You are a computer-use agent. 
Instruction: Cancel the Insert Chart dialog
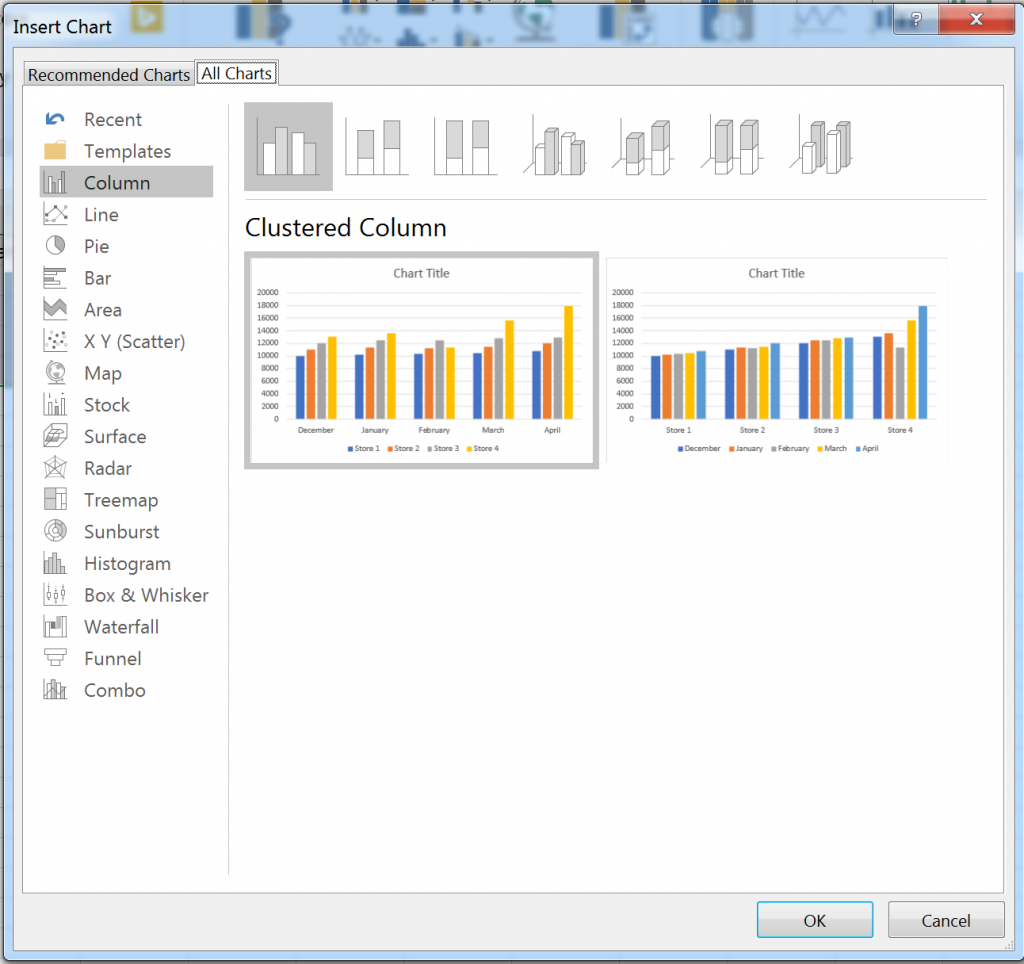click(x=946, y=920)
